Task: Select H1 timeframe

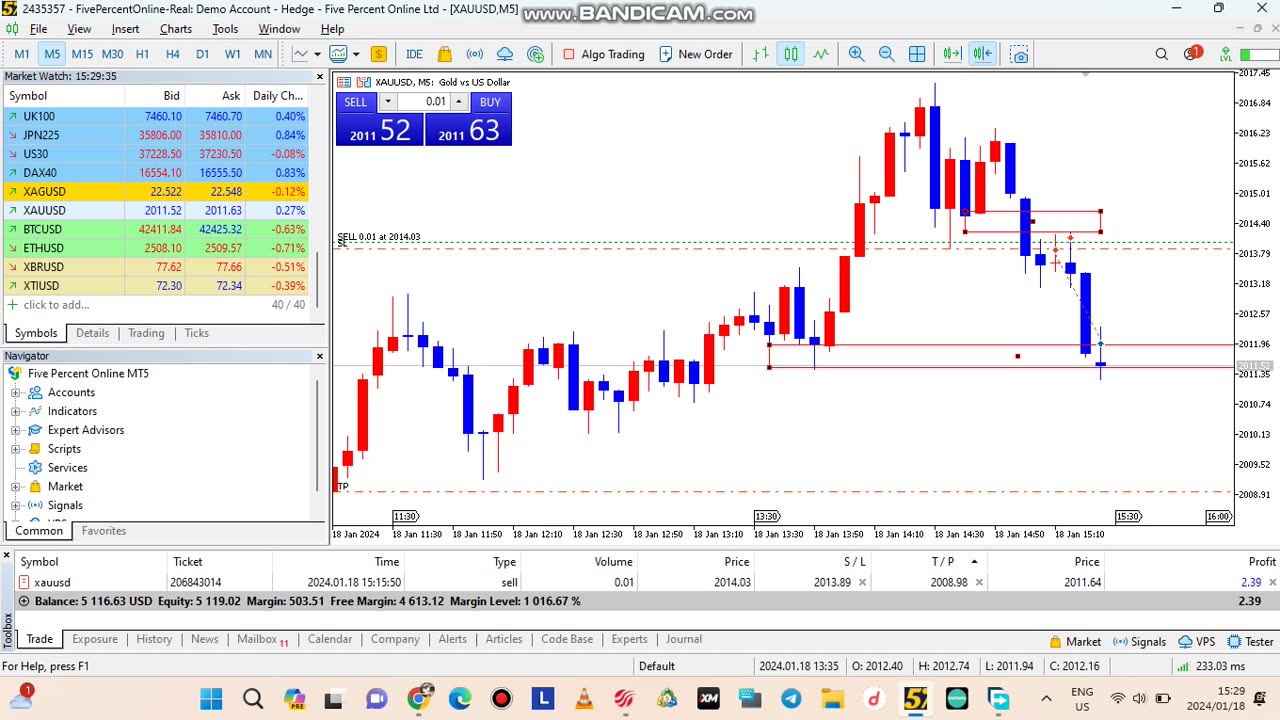Action: coord(142,54)
